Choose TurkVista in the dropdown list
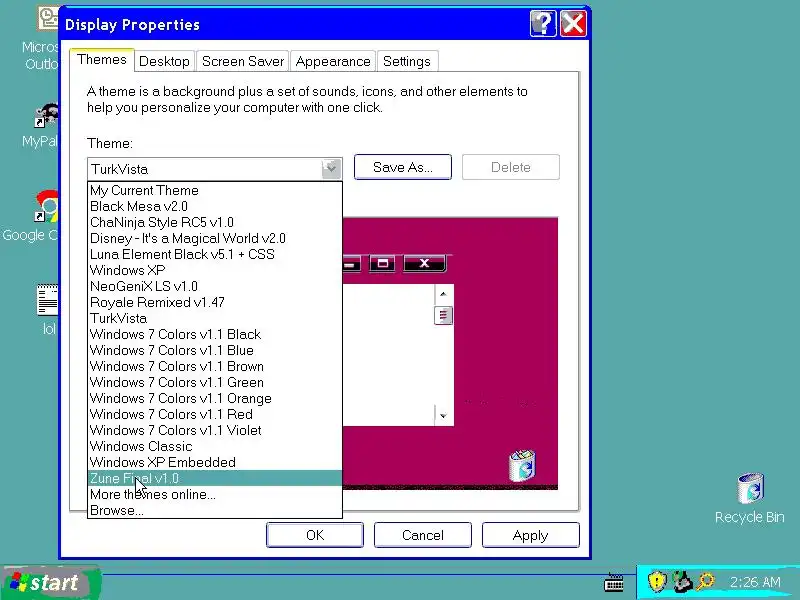The height and width of the screenshot is (600, 800). tap(215, 318)
